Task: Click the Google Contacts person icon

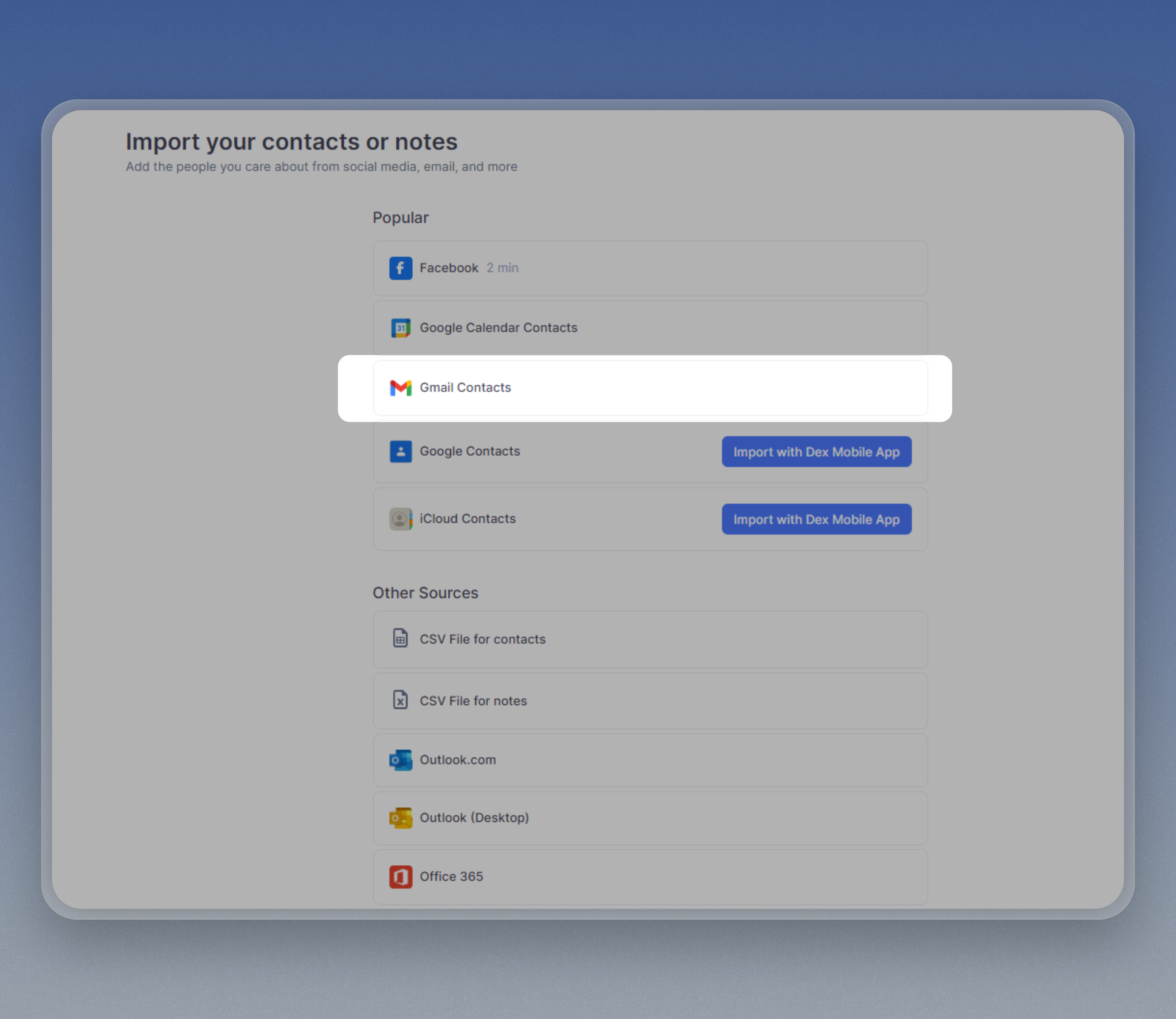Action: pos(400,452)
